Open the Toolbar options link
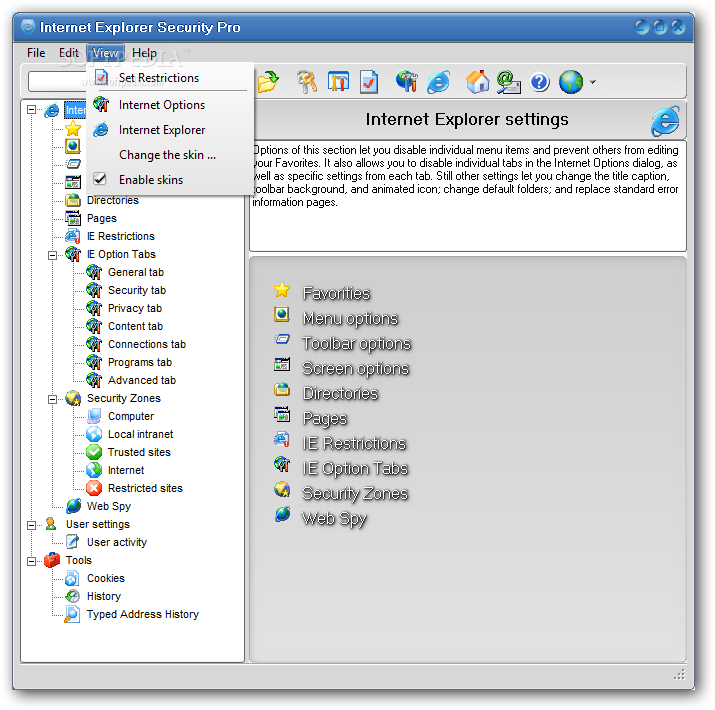This screenshot has height=710, width=715. [x=356, y=343]
